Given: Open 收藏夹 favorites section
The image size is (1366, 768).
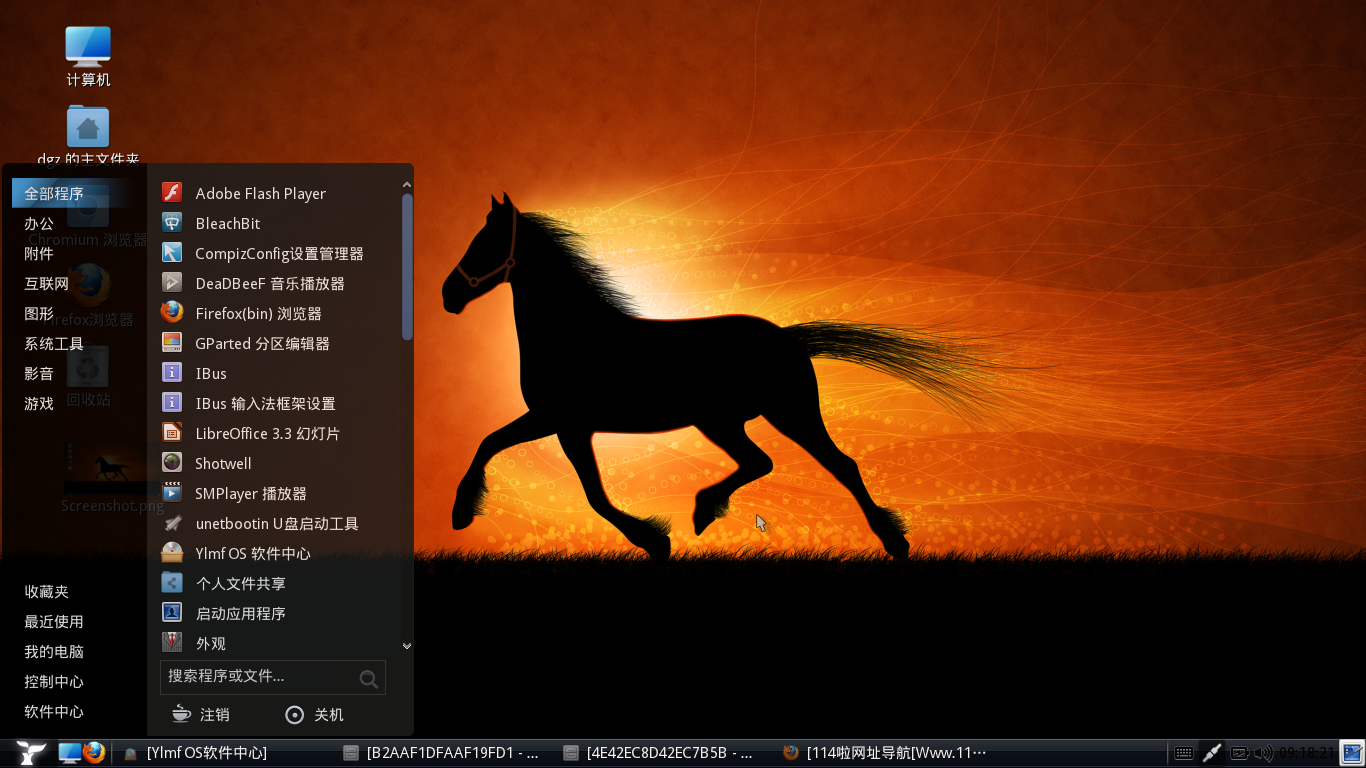Looking at the screenshot, I should tap(46, 591).
